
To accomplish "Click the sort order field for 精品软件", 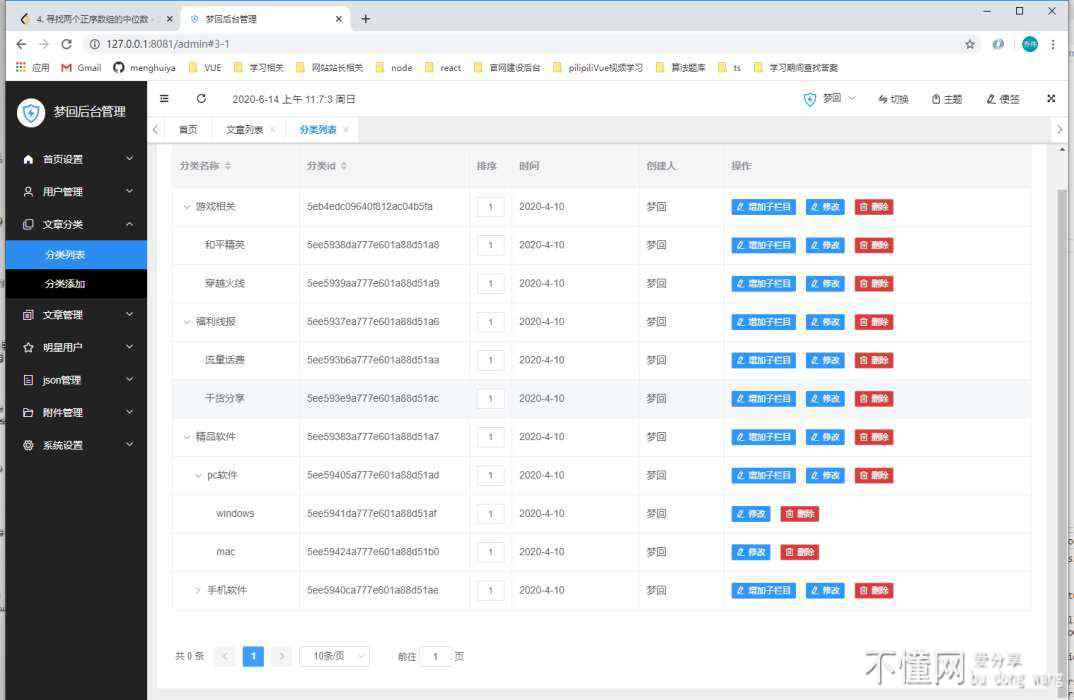I will point(490,437).
